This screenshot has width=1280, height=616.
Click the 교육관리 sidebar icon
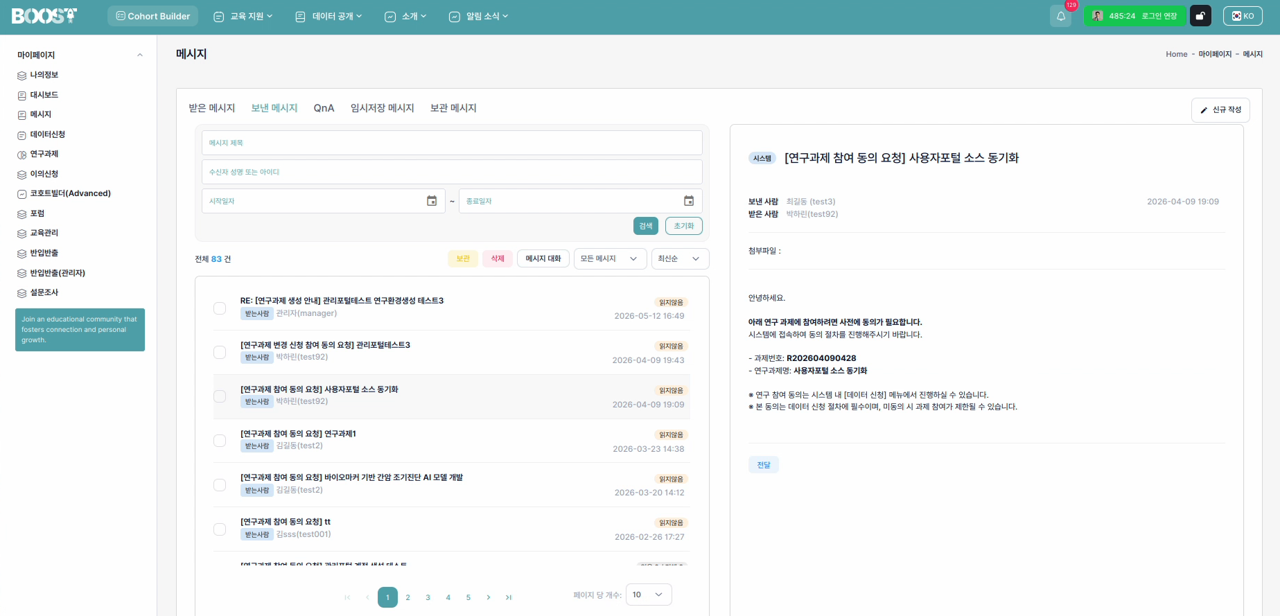(x=22, y=234)
